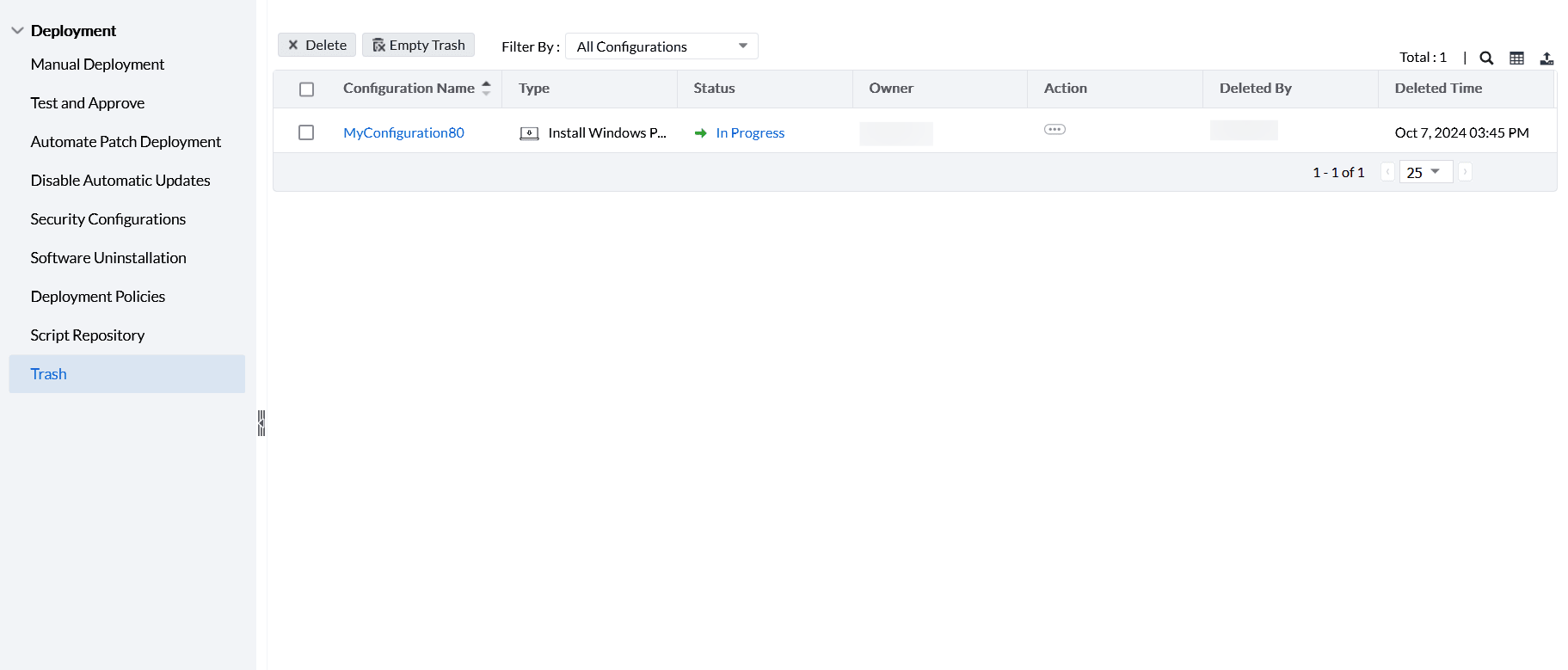The image size is (1568, 670).
Task: Go to next page arrow
Action: click(1465, 172)
